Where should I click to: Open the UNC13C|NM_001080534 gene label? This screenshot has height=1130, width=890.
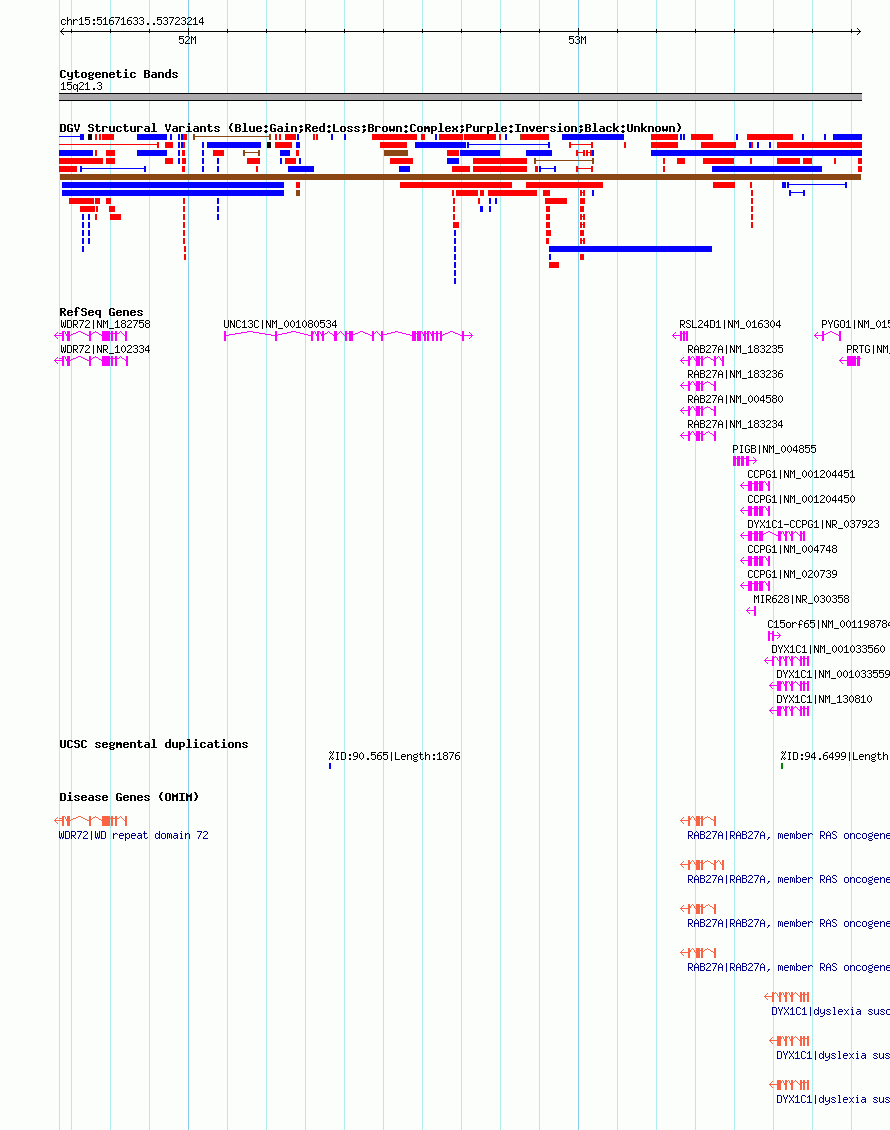tap(280, 324)
